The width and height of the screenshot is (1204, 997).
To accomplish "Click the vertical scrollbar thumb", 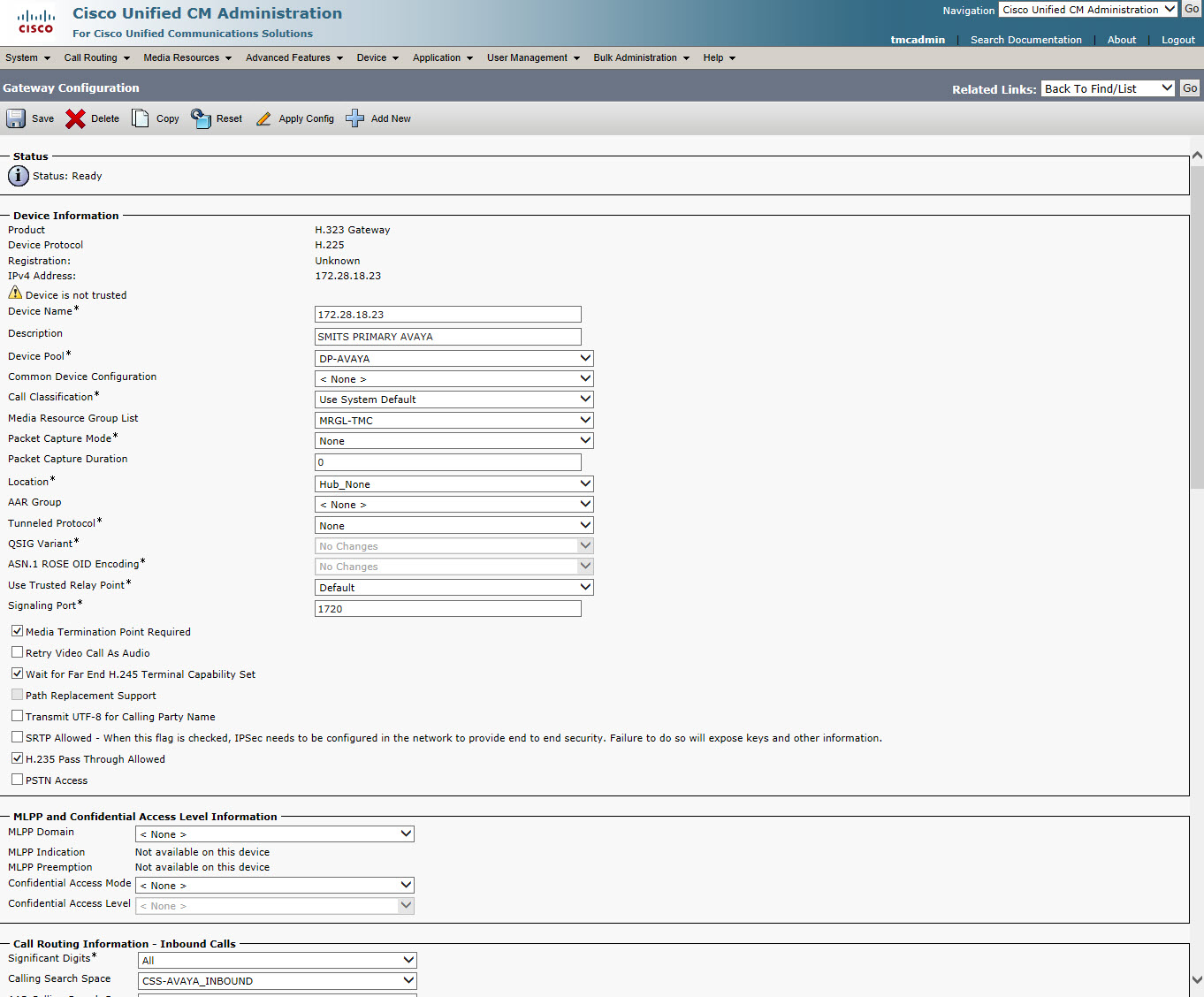I will (x=1197, y=327).
